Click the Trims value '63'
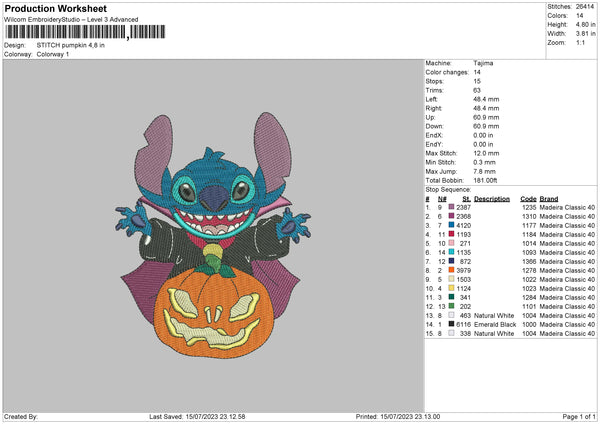The height and width of the screenshot is (424, 600). 477,90
